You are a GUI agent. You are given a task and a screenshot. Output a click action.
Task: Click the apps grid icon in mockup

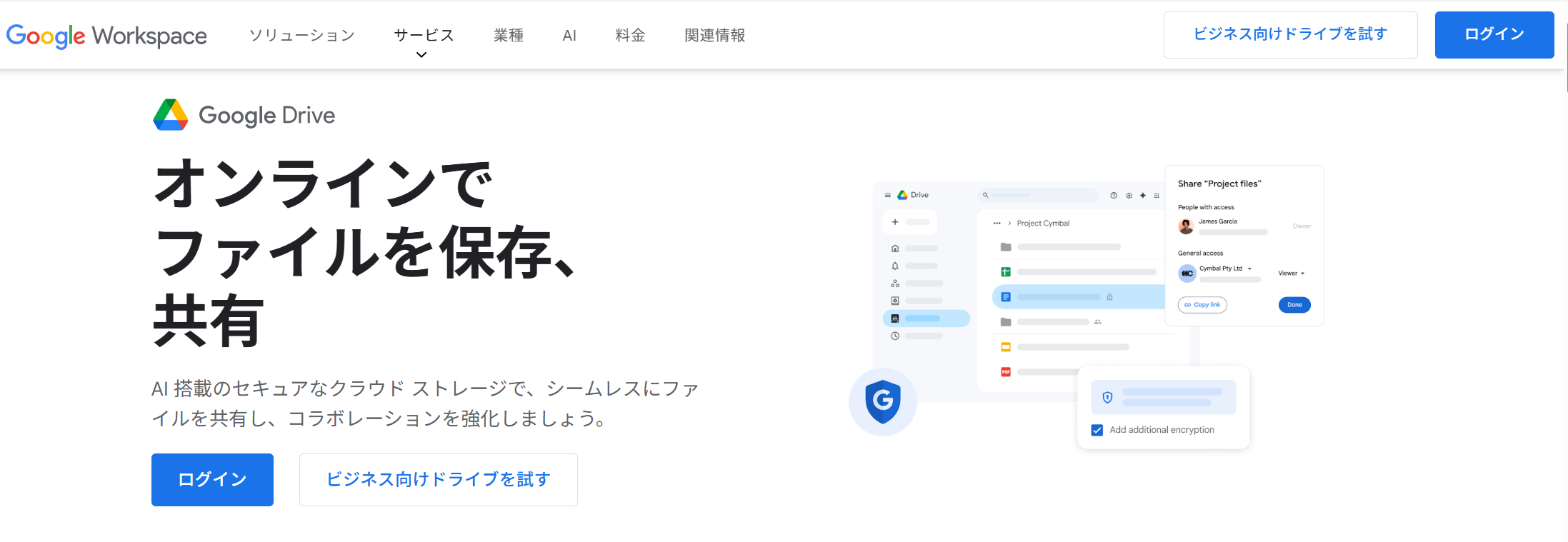pyautogui.click(x=1157, y=195)
